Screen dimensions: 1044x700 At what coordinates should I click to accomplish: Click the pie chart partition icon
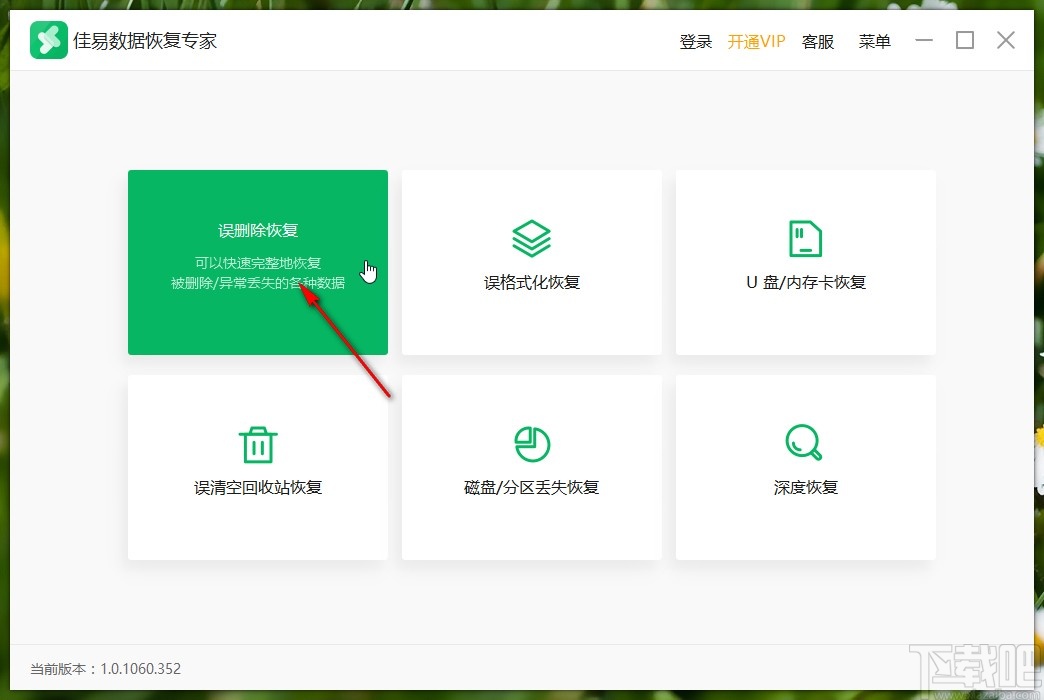(x=532, y=444)
